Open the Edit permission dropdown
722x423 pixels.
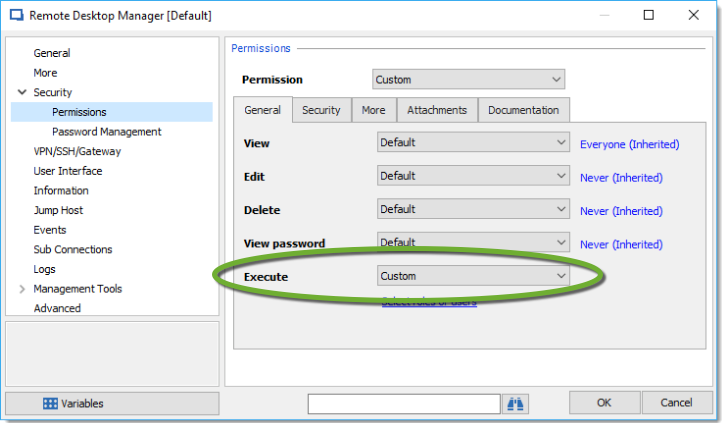coord(473,176)
